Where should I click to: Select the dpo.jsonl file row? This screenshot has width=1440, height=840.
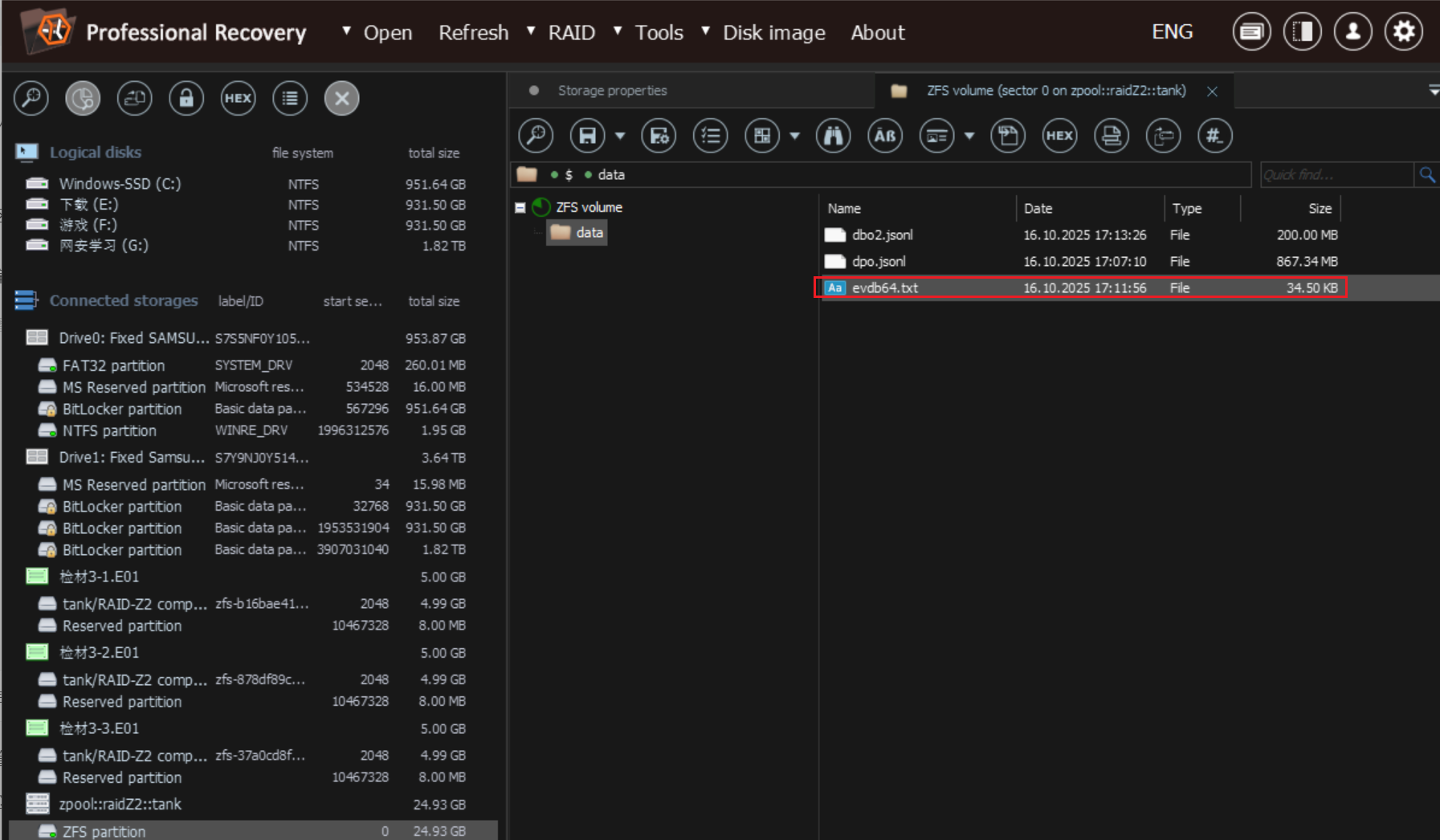pyautogui.click(x=879, y=262)
